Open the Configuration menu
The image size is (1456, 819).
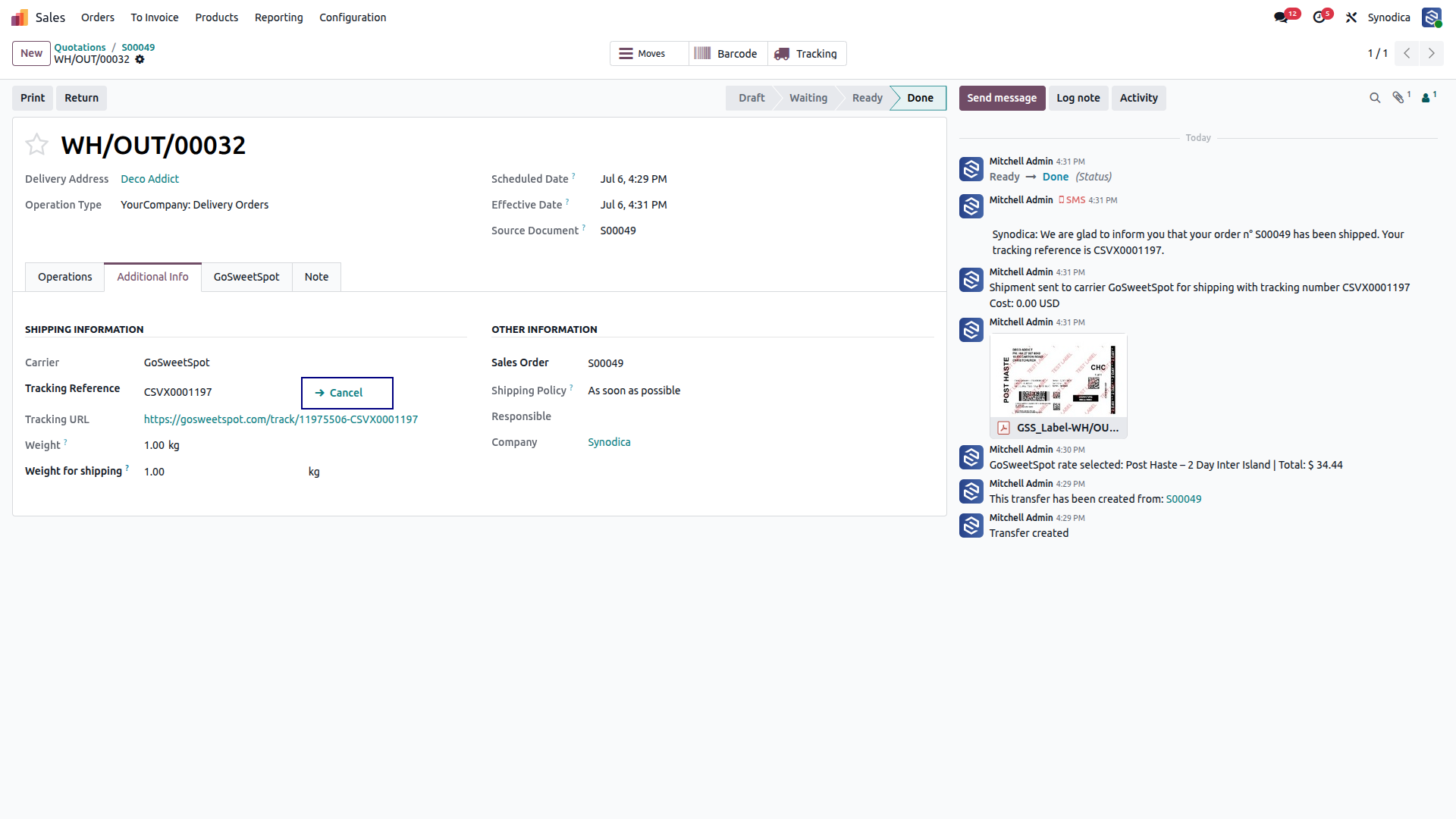353,17
